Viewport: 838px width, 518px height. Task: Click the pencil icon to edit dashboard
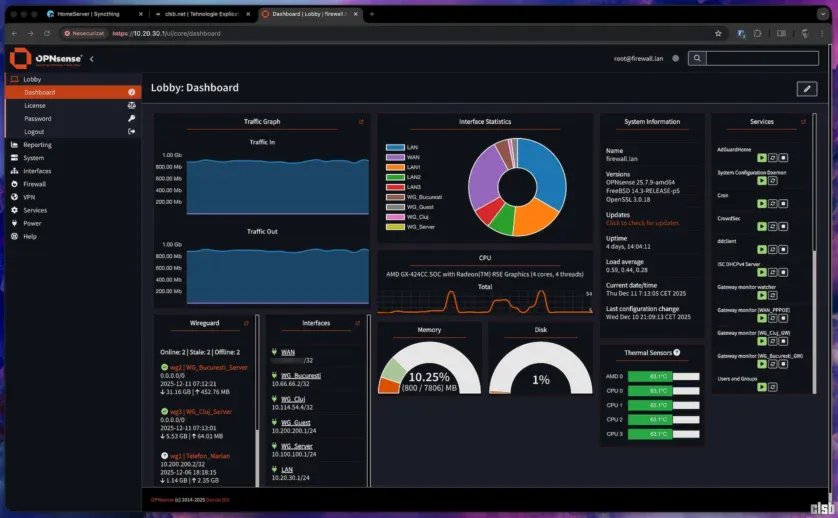coord(806,89)
